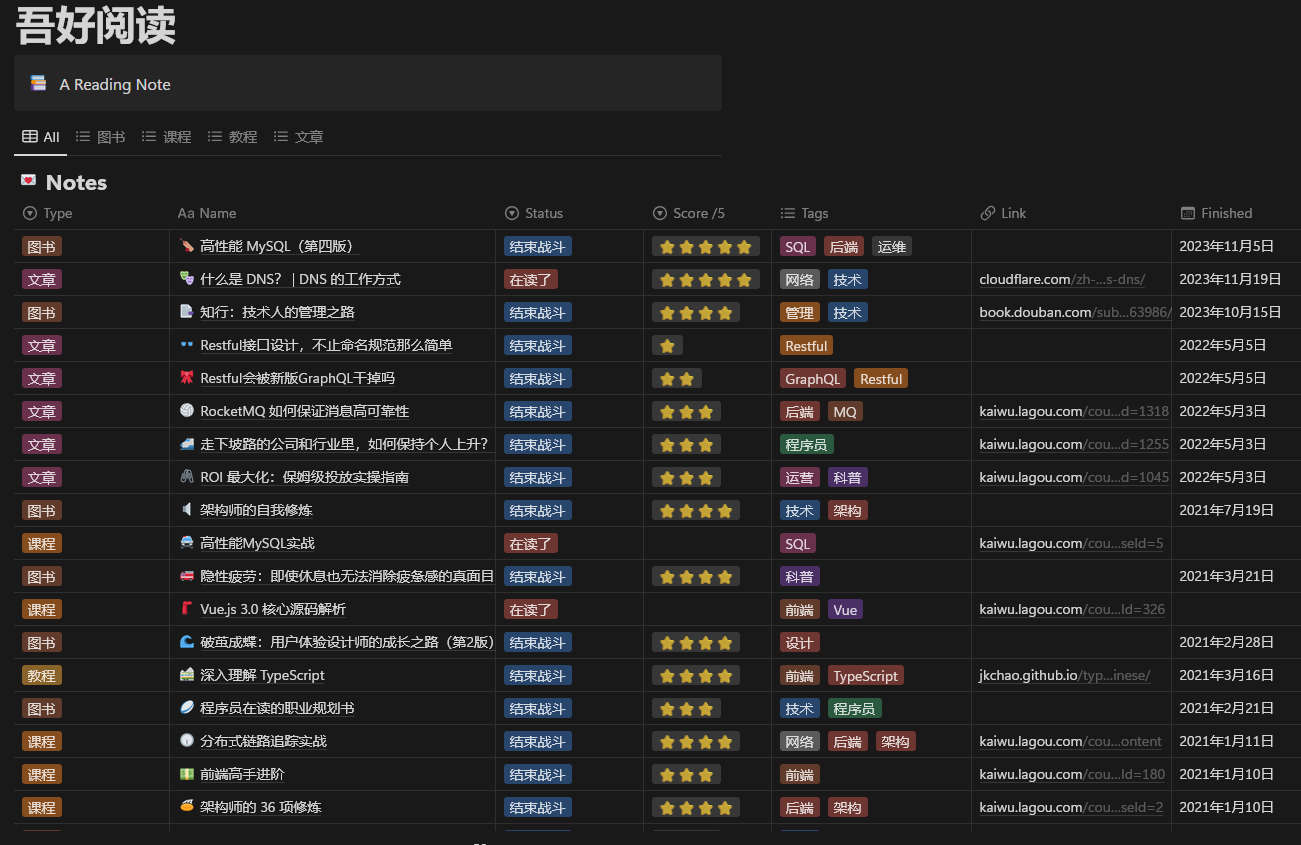Viewport: 1301px width, 845px height.
Task: Open kaiwu.lagou.com link ending d=1318
Action: [x=1074, y=411]
